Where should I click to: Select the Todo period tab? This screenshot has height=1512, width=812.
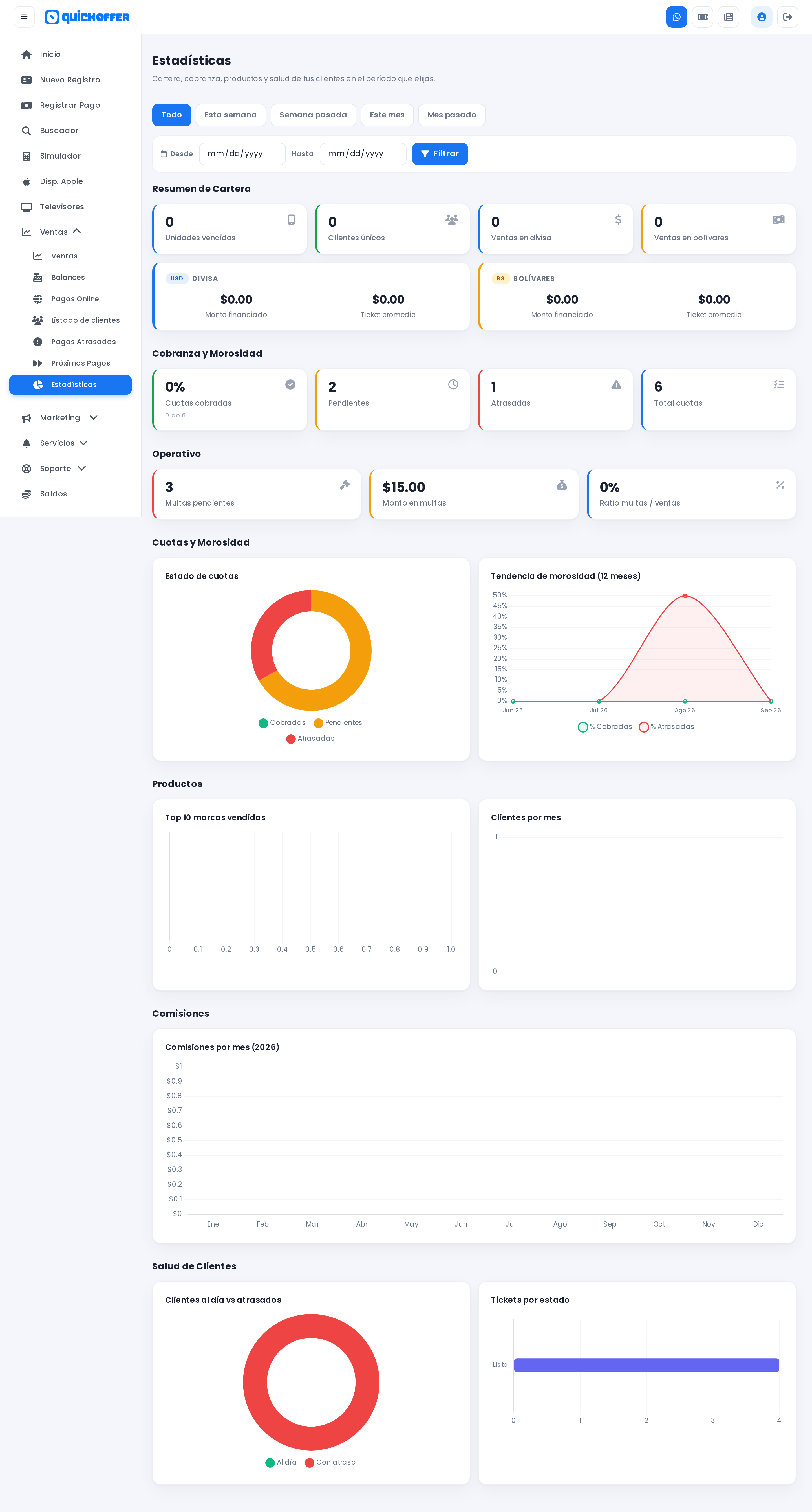click(171, 115)
